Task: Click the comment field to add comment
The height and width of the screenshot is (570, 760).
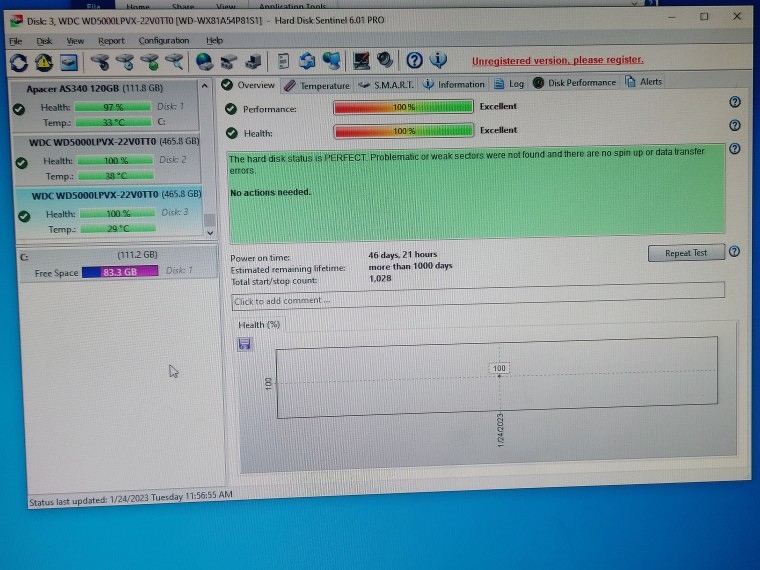Action: pos(478,296)
